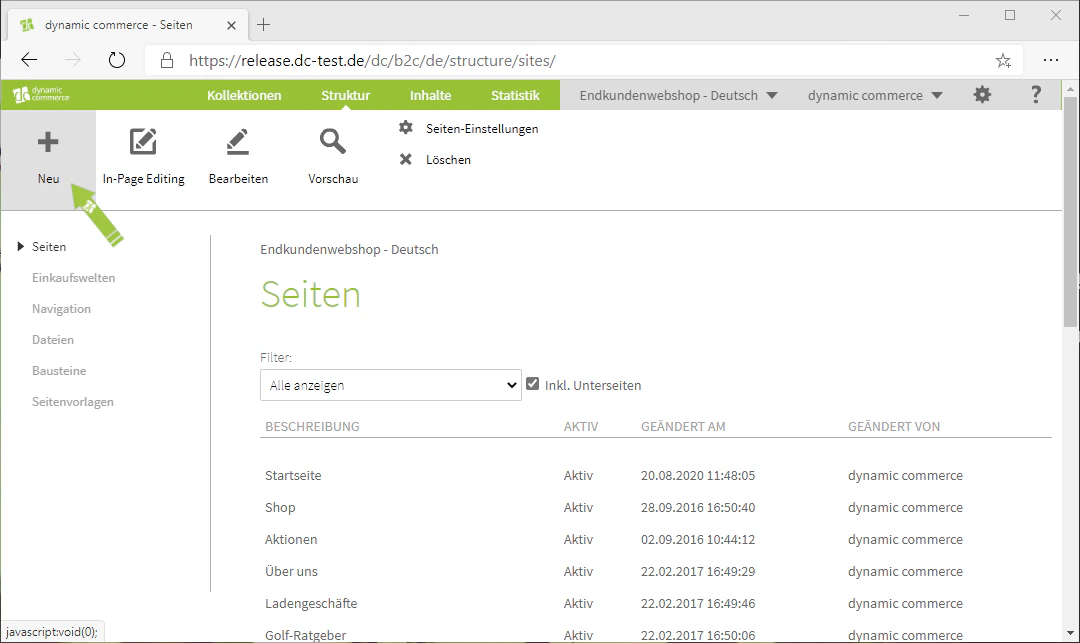
Task: Add page to favorites star icon
Action: coord(1003,61)
